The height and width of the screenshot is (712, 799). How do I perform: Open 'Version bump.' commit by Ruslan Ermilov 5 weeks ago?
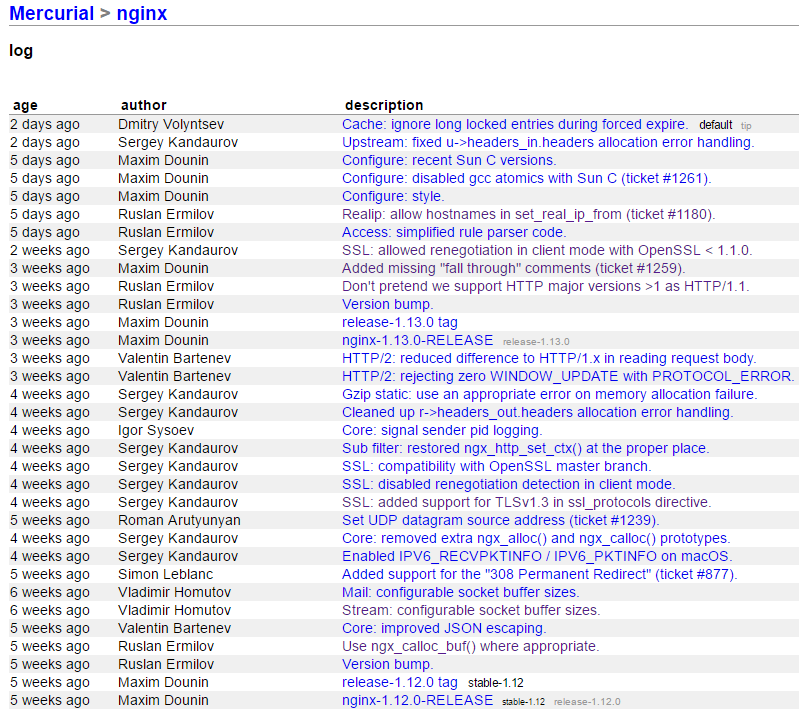point(387,665)
